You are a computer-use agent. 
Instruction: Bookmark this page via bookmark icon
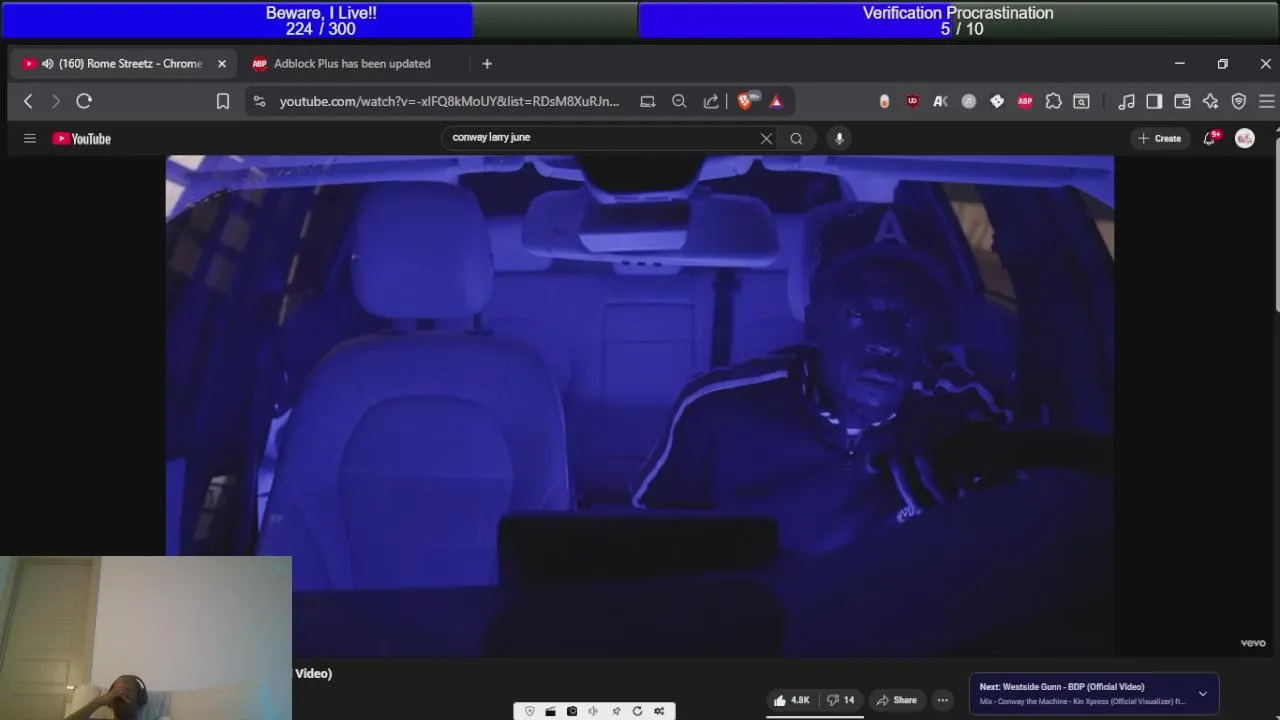(x=223, y=101)
